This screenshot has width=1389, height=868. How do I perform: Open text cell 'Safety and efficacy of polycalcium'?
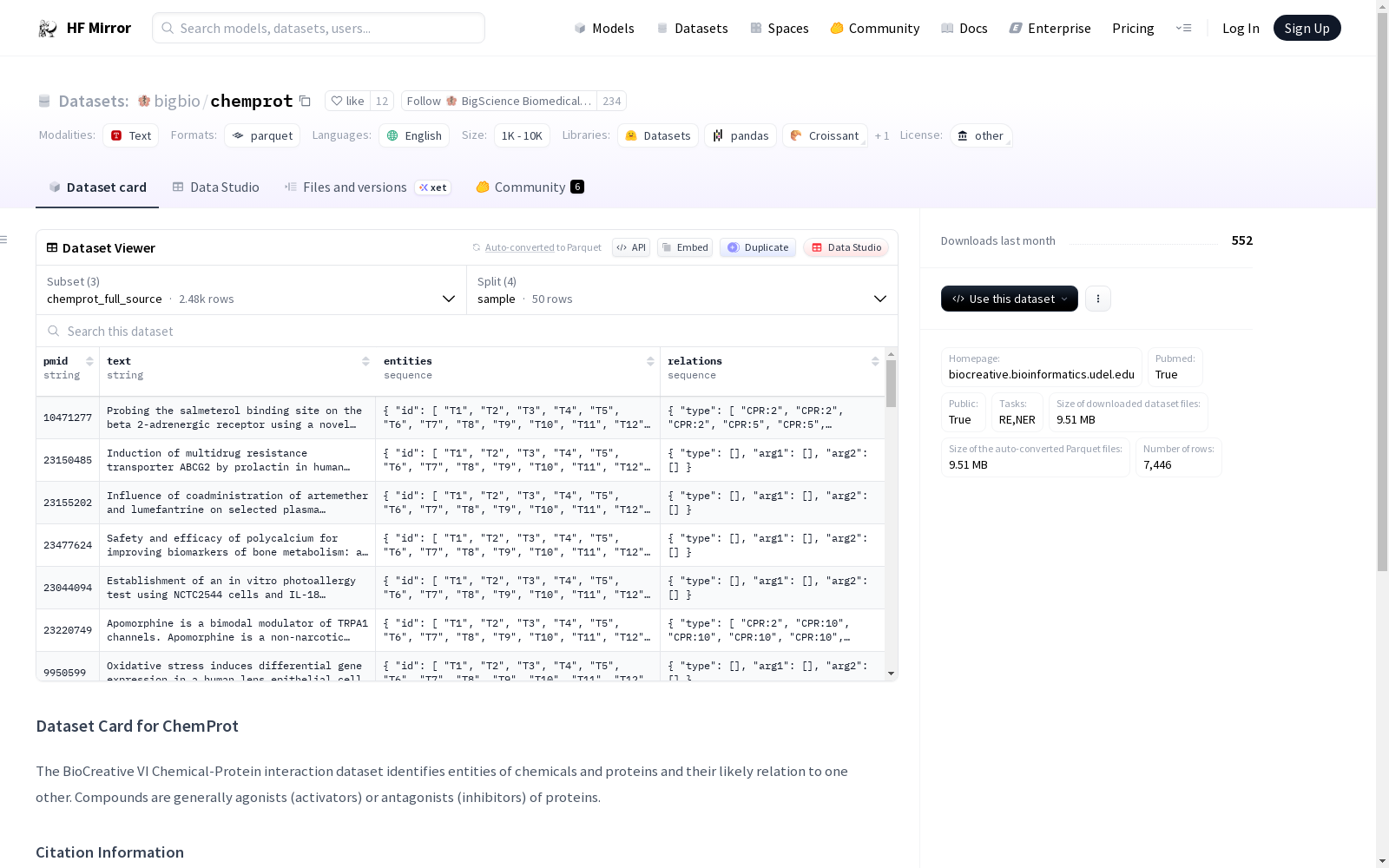point(237,545)
